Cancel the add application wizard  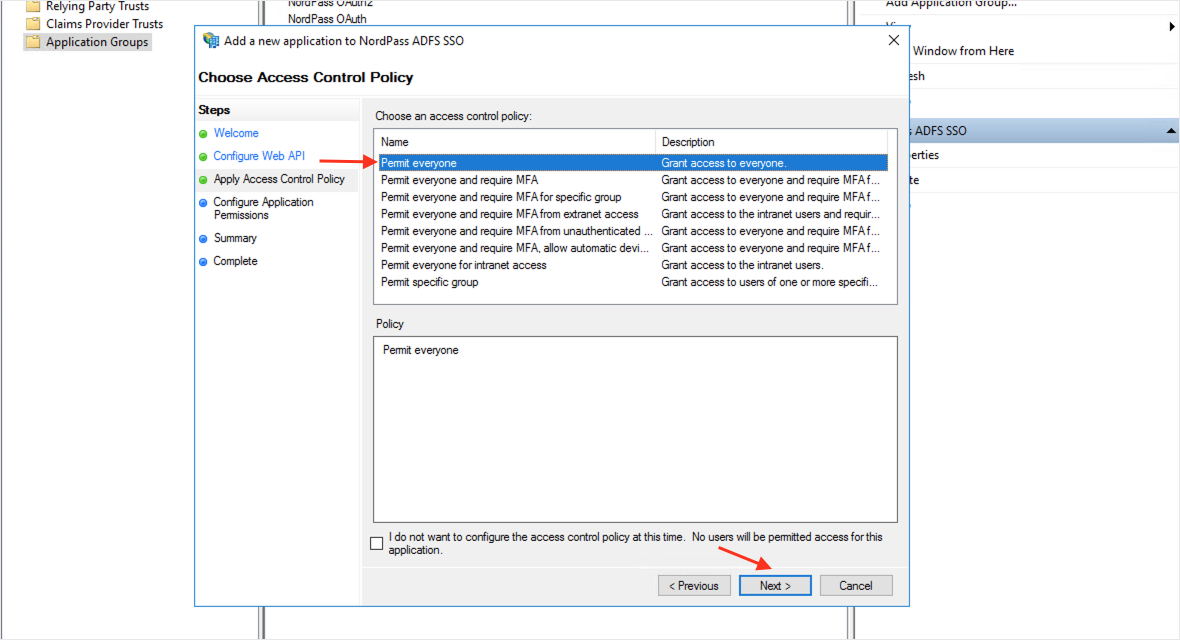(856, 586)
